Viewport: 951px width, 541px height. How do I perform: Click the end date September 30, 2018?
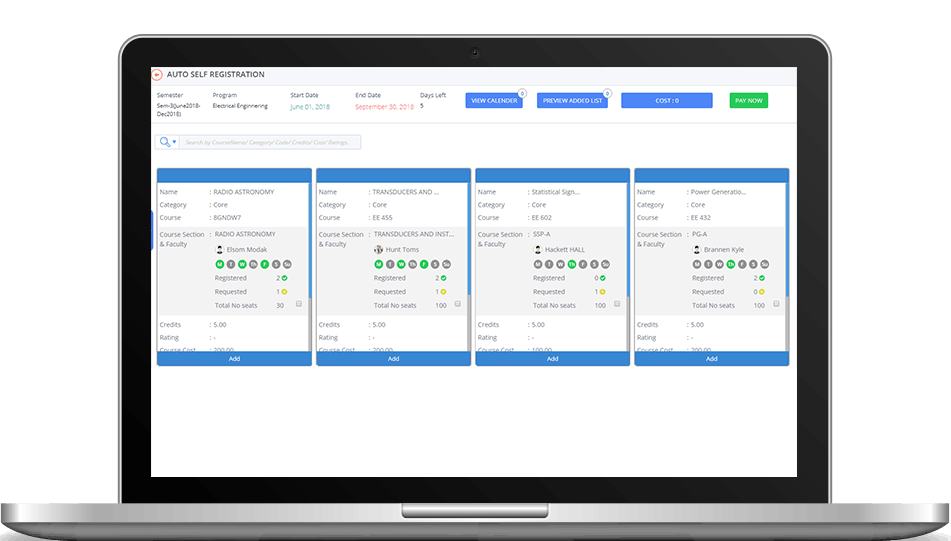(x=385, y=107)
